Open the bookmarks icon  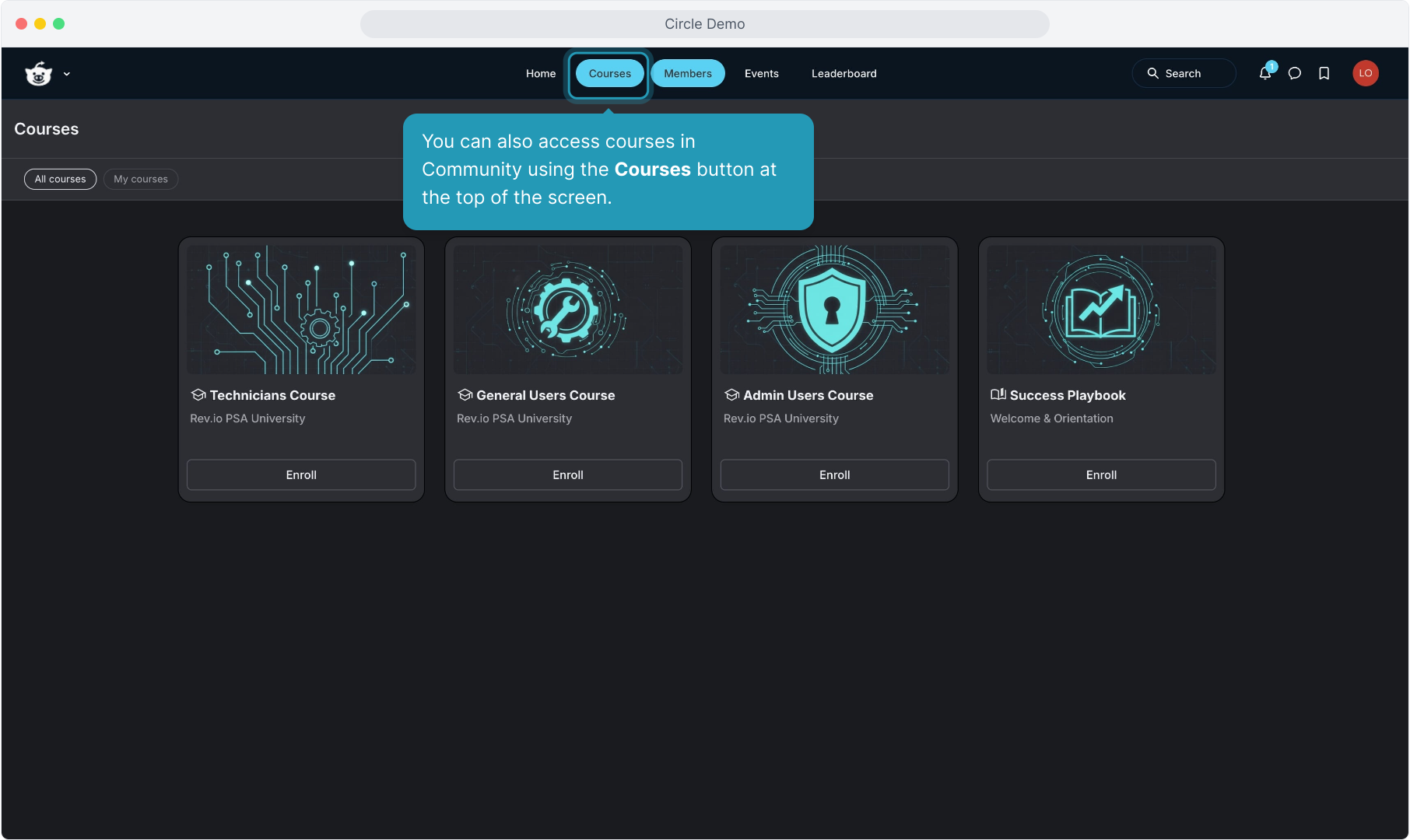tap(1324, 73)
